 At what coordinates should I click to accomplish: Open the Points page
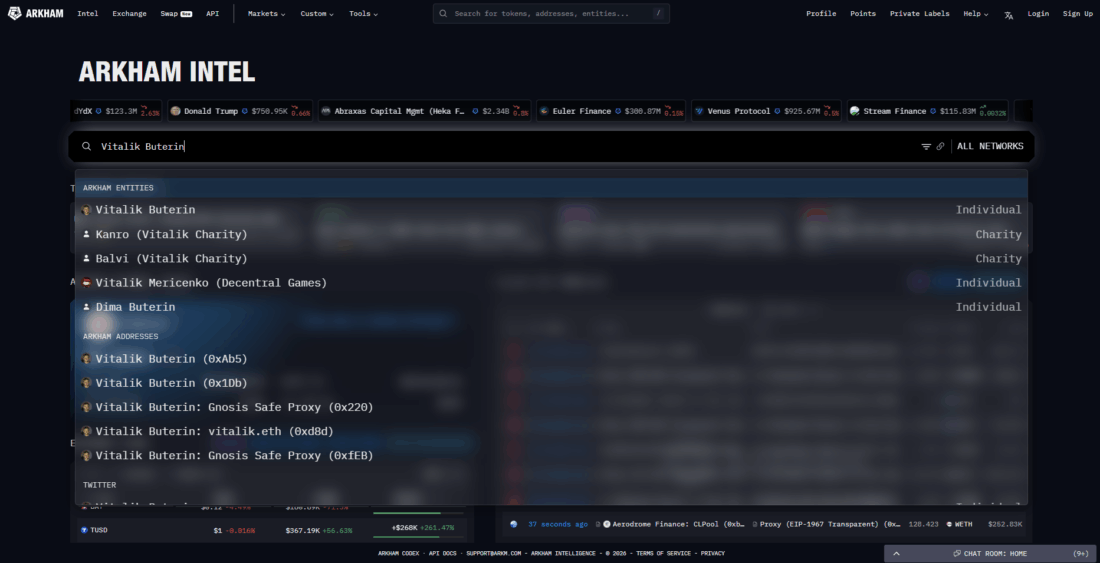tap(863, 13)
